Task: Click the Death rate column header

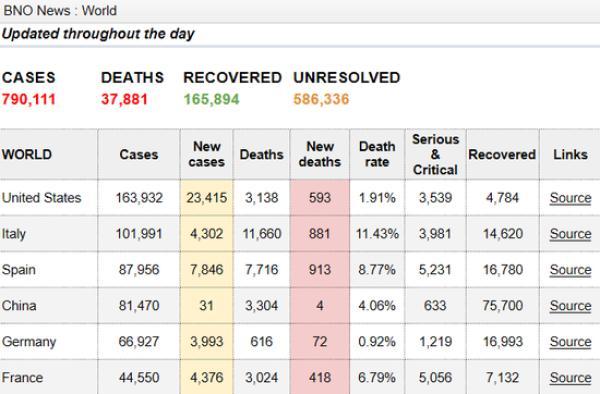Action: (x=377, y=154)
